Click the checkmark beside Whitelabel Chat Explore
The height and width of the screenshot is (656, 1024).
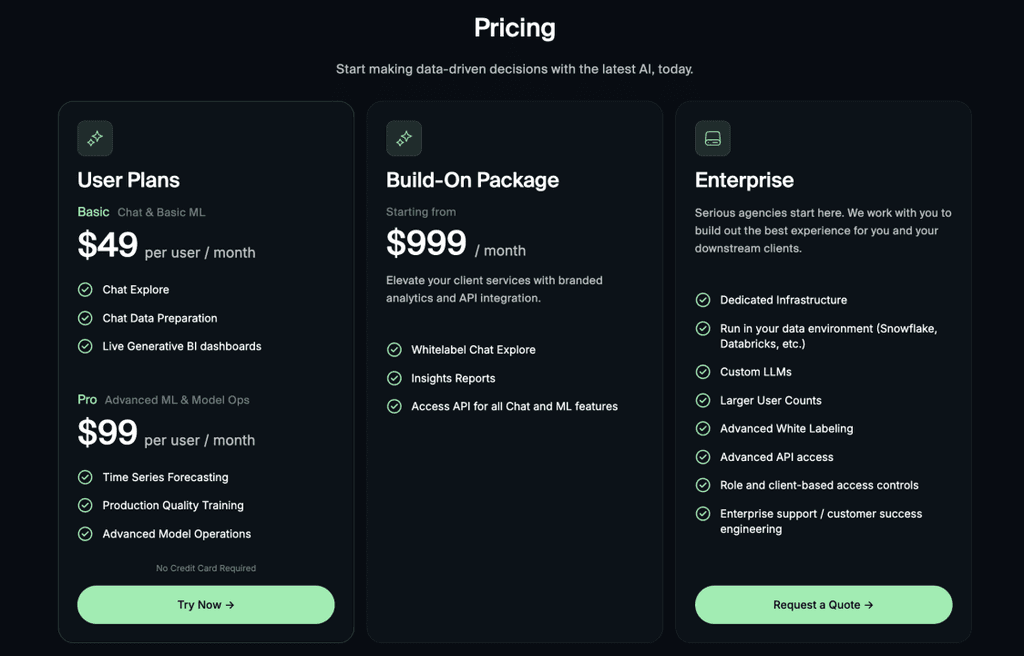tap(395, 350)
